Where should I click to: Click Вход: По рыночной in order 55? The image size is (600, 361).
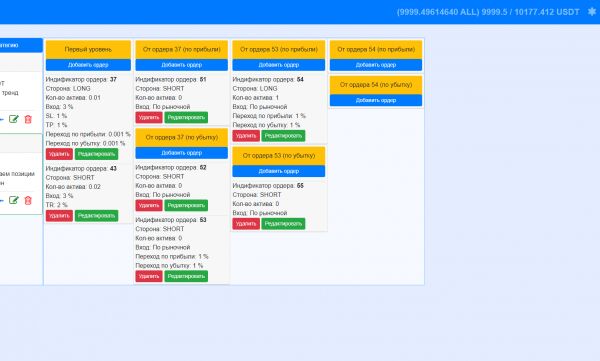(x=260, y=213)
